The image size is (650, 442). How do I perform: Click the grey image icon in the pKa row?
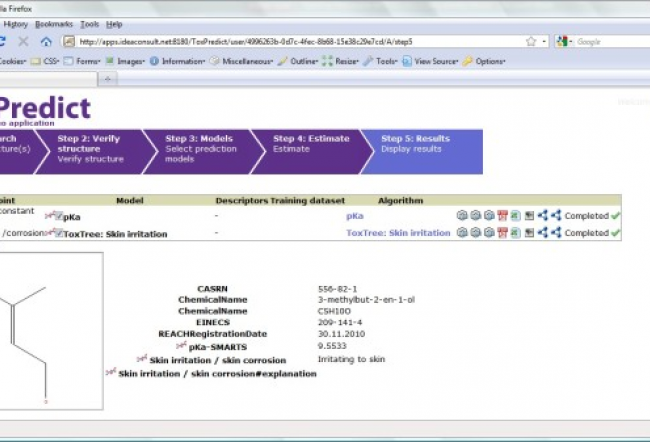coord(529,216)
